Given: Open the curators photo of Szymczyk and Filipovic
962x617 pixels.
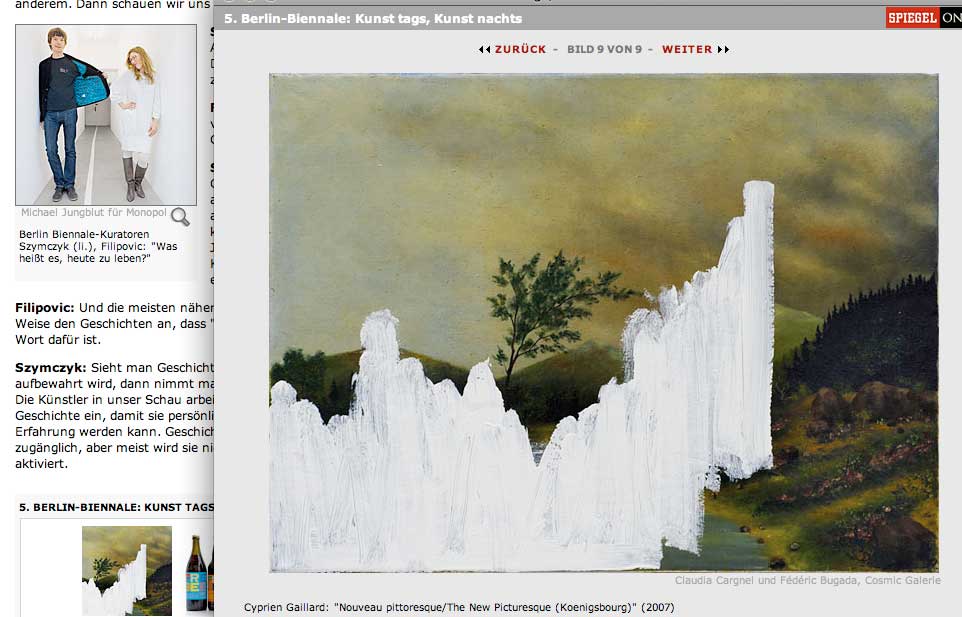Looking at the screenshot, I should [106, 114].
